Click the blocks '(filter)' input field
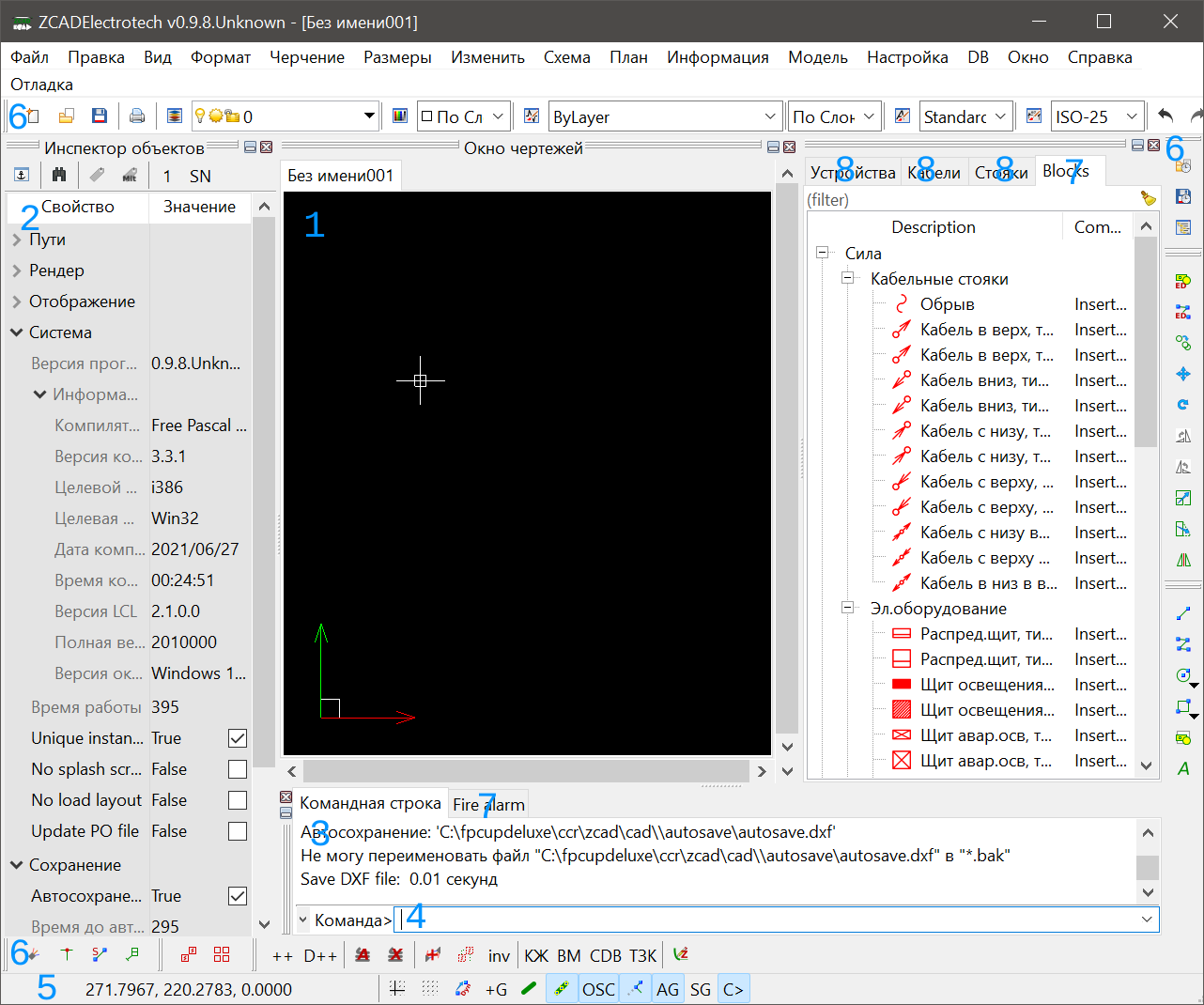 click(x=971, y=199)
